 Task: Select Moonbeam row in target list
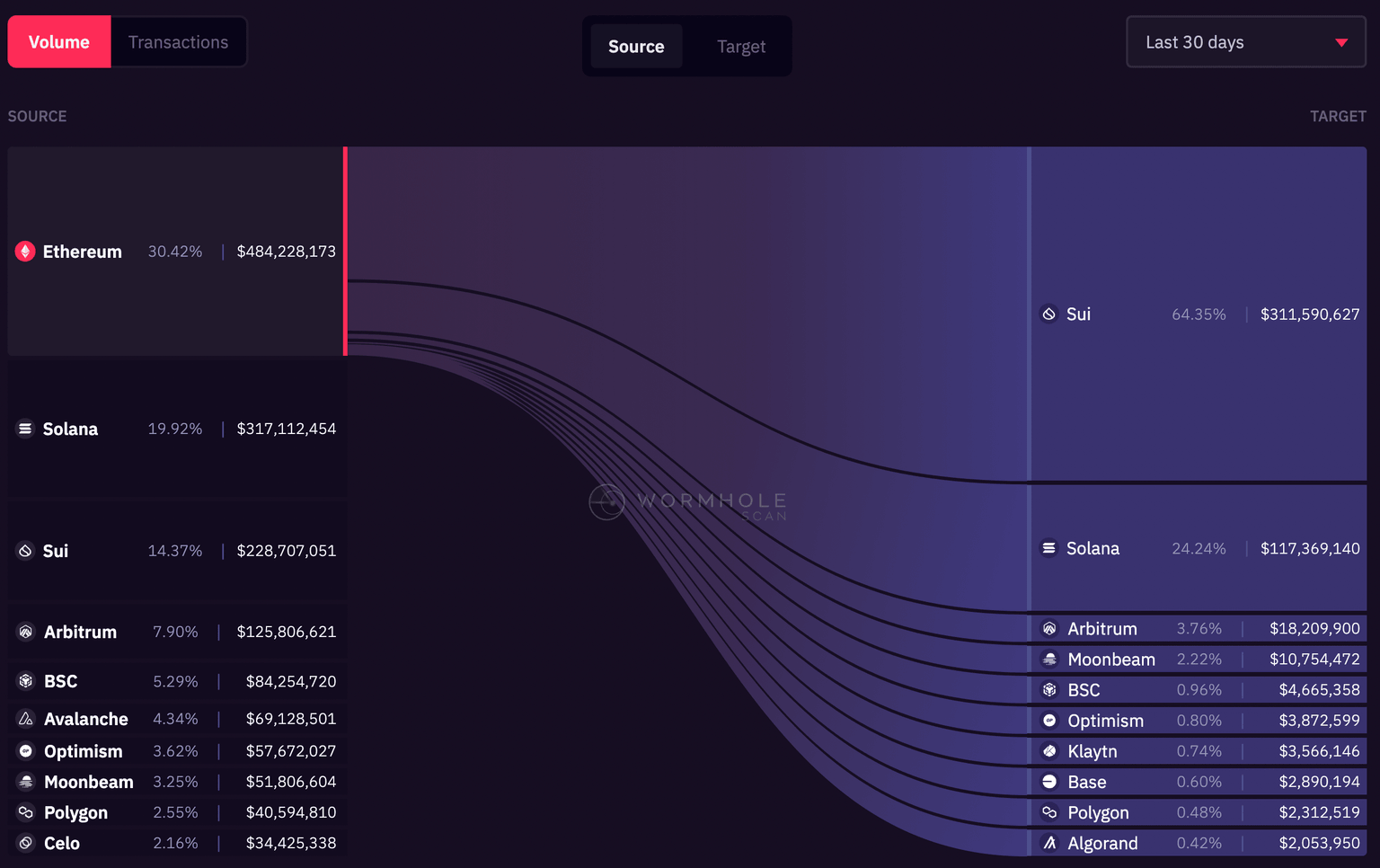point(1199,660)
